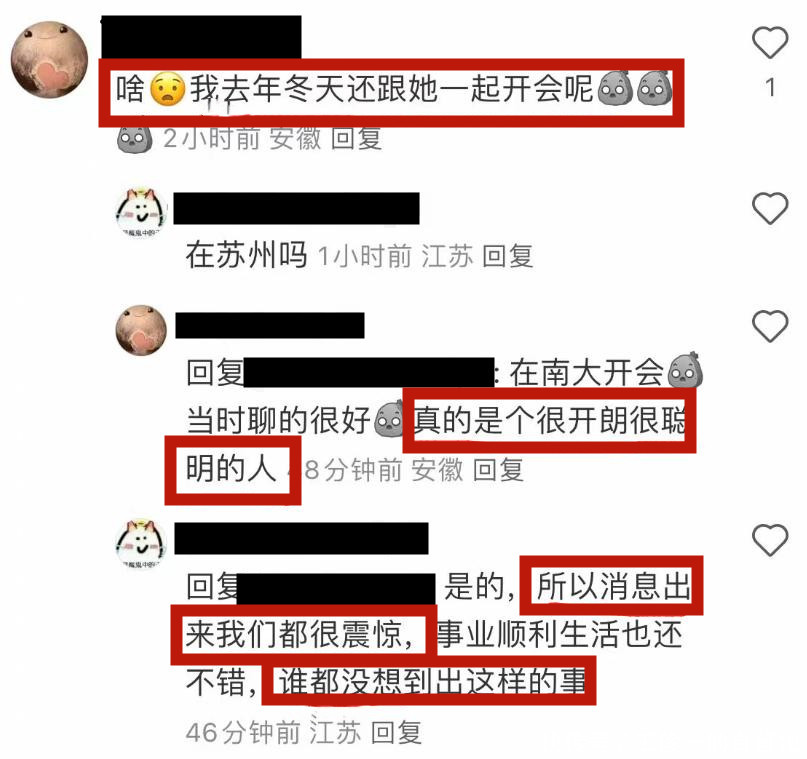This screenshot has height=759, width=807.
Task: Like the '所以消息出来我们都很震惊' reply
Action: (770, 540)
